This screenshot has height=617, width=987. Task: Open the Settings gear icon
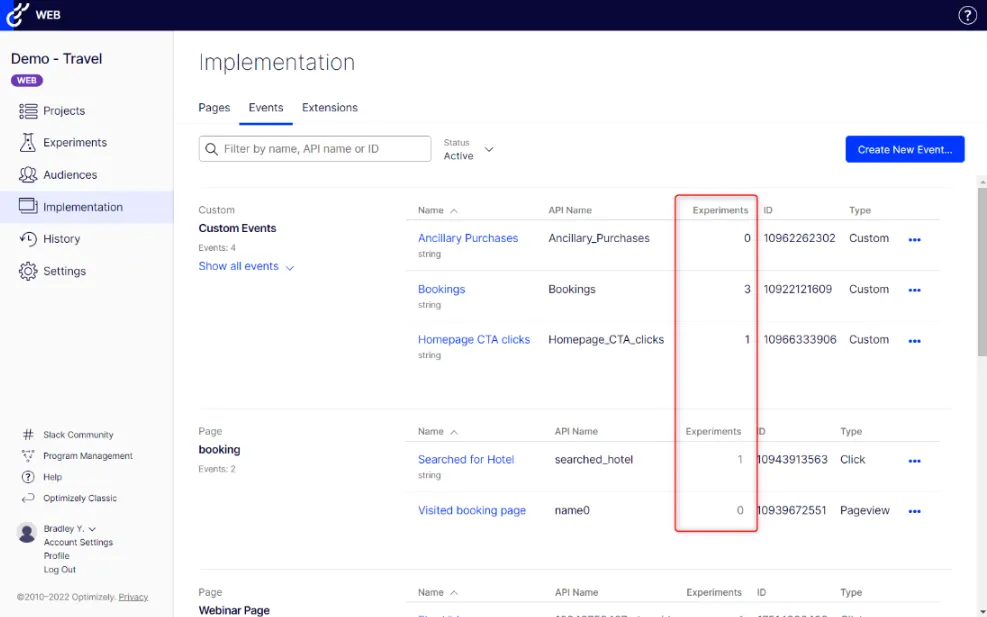28,271
